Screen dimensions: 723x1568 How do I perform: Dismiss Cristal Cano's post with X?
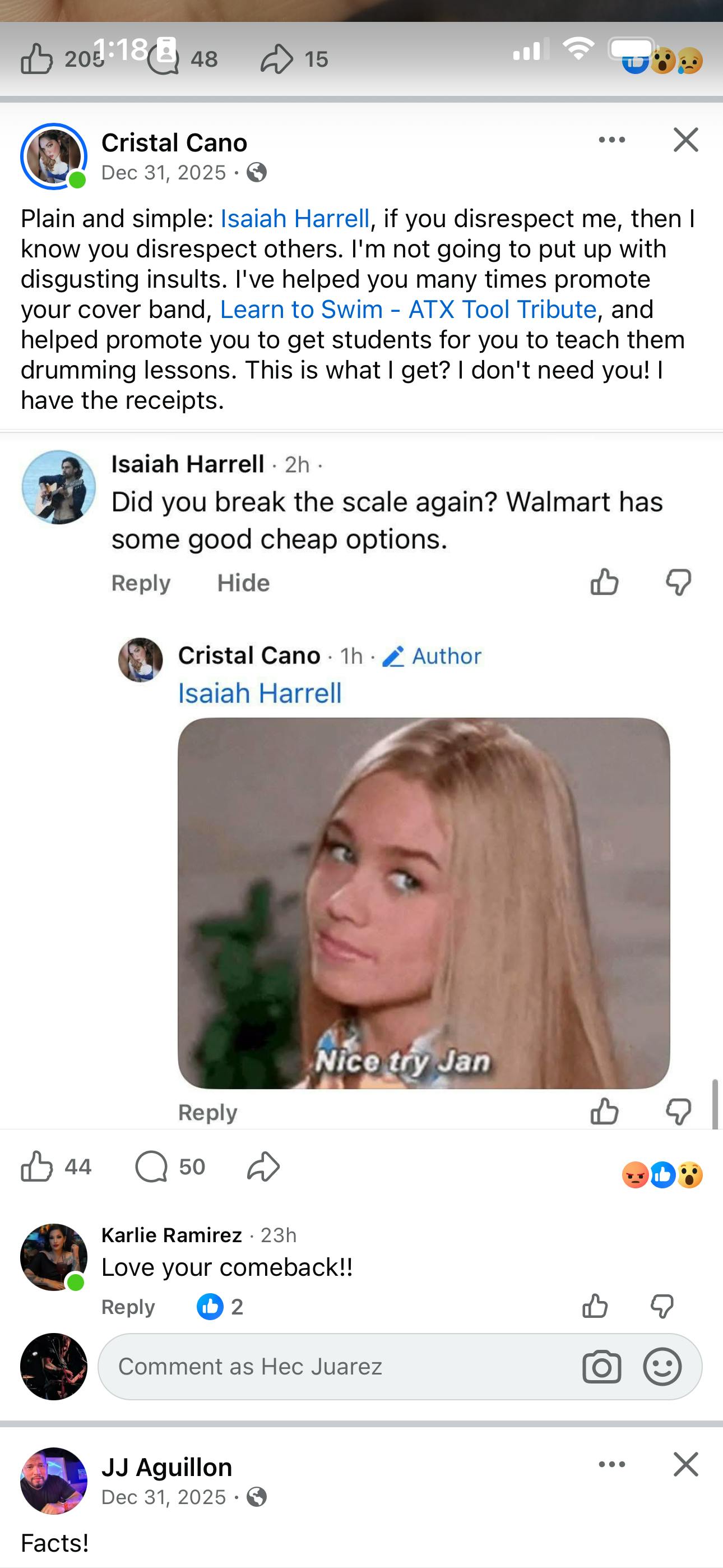(x=686, y=140)
